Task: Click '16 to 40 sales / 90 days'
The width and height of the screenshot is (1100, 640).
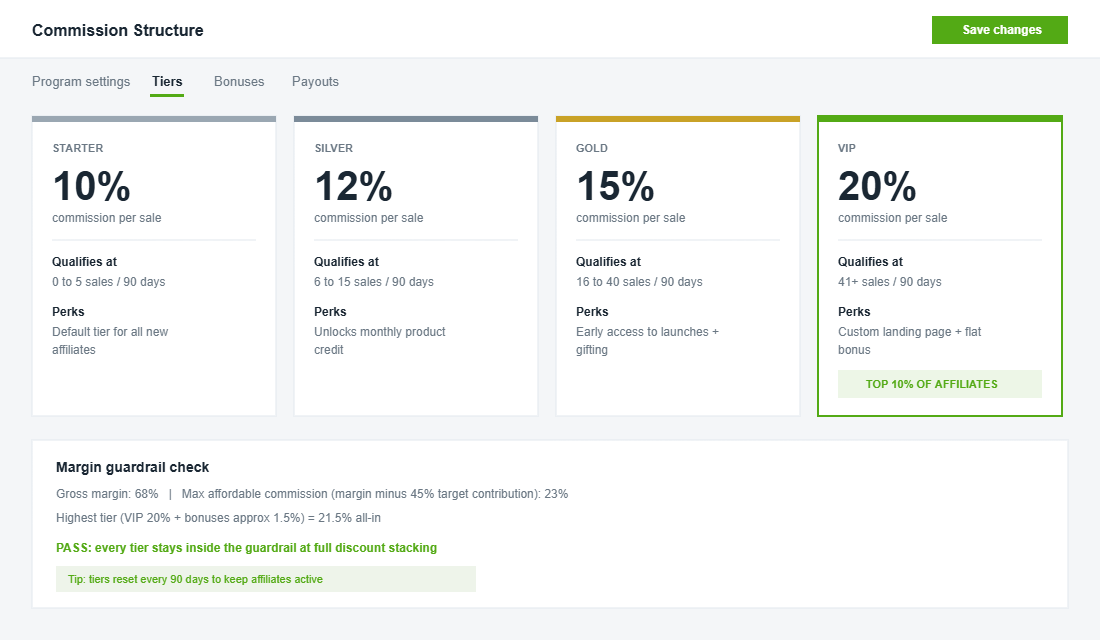Action: [639, 281]
